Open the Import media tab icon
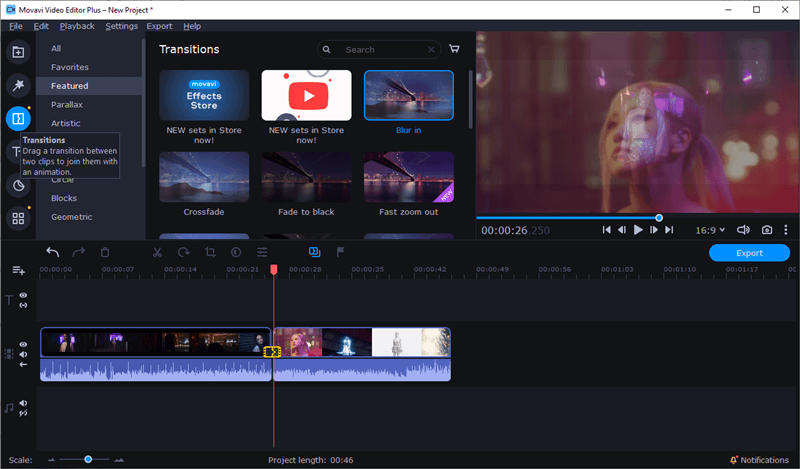Viewport: 800px width, 469px height. point(18,52)
